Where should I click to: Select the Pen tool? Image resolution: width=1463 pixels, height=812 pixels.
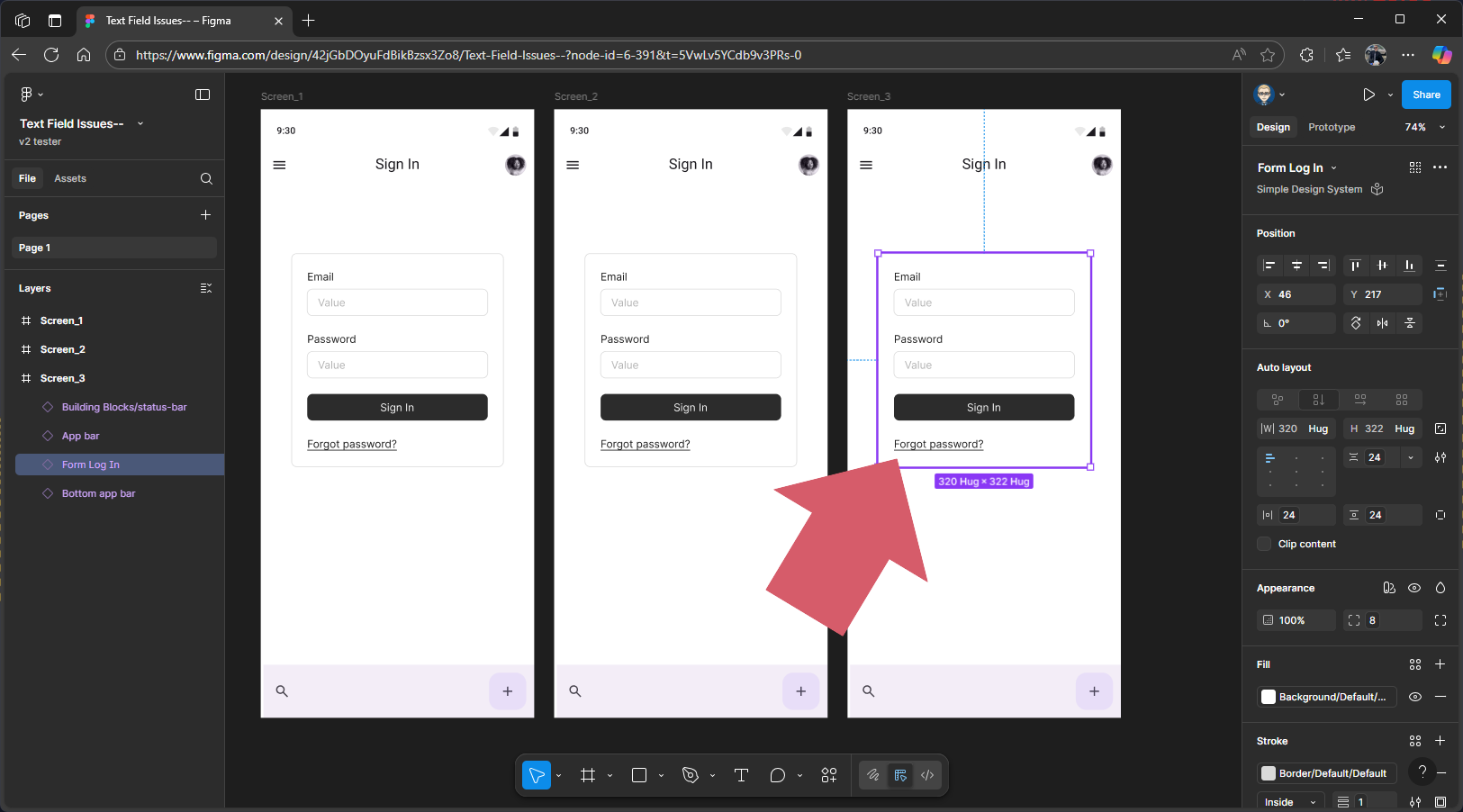tap(691, 775)
